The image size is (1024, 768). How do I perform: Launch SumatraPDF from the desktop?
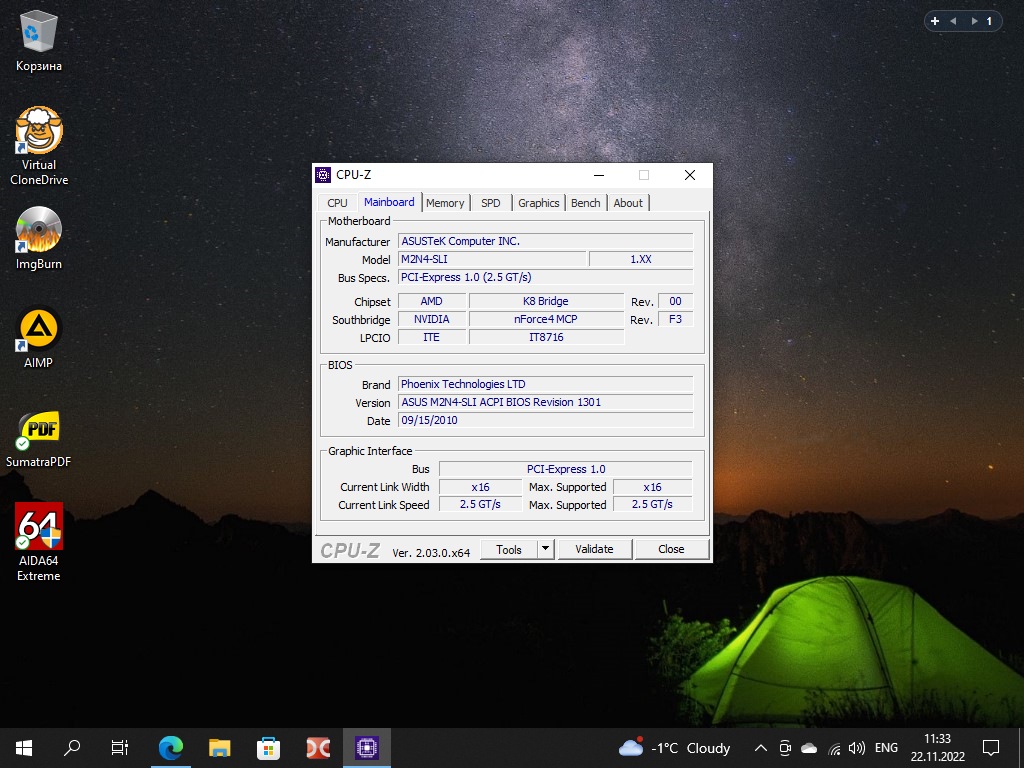(39, 439)
